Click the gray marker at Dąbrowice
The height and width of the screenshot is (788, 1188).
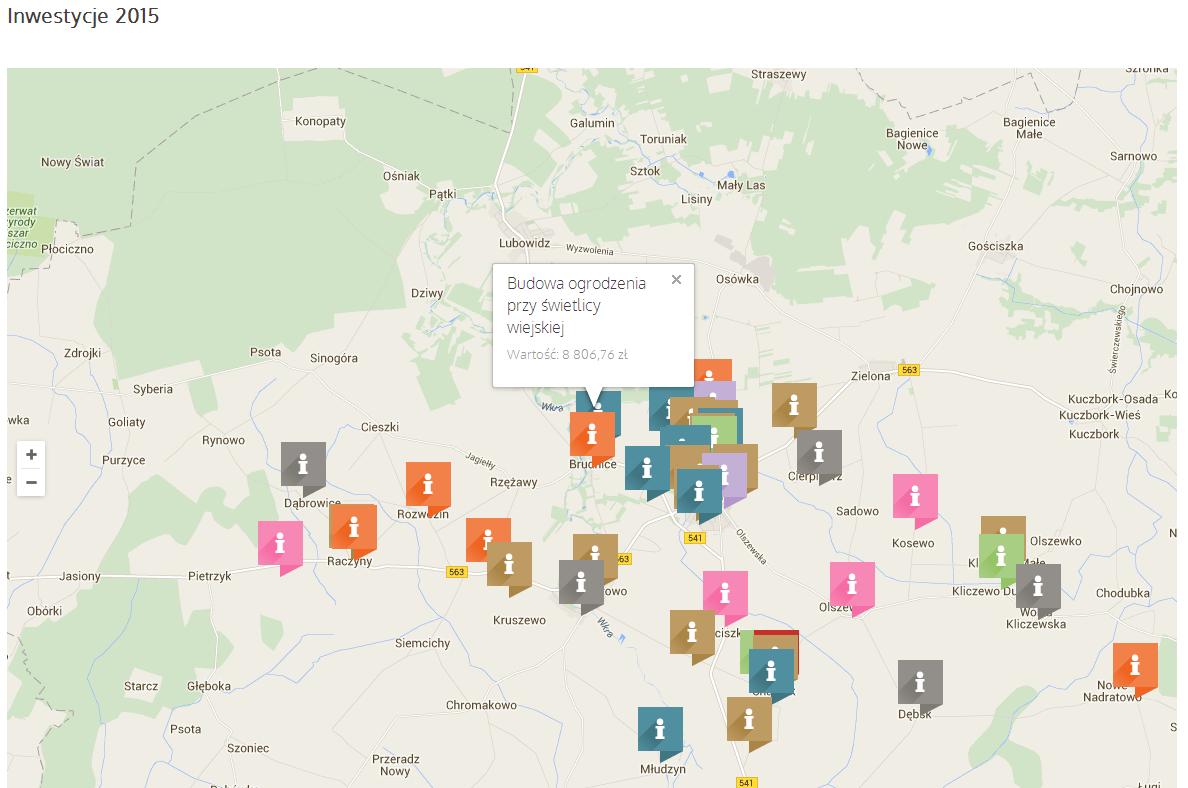pos(303,465)
